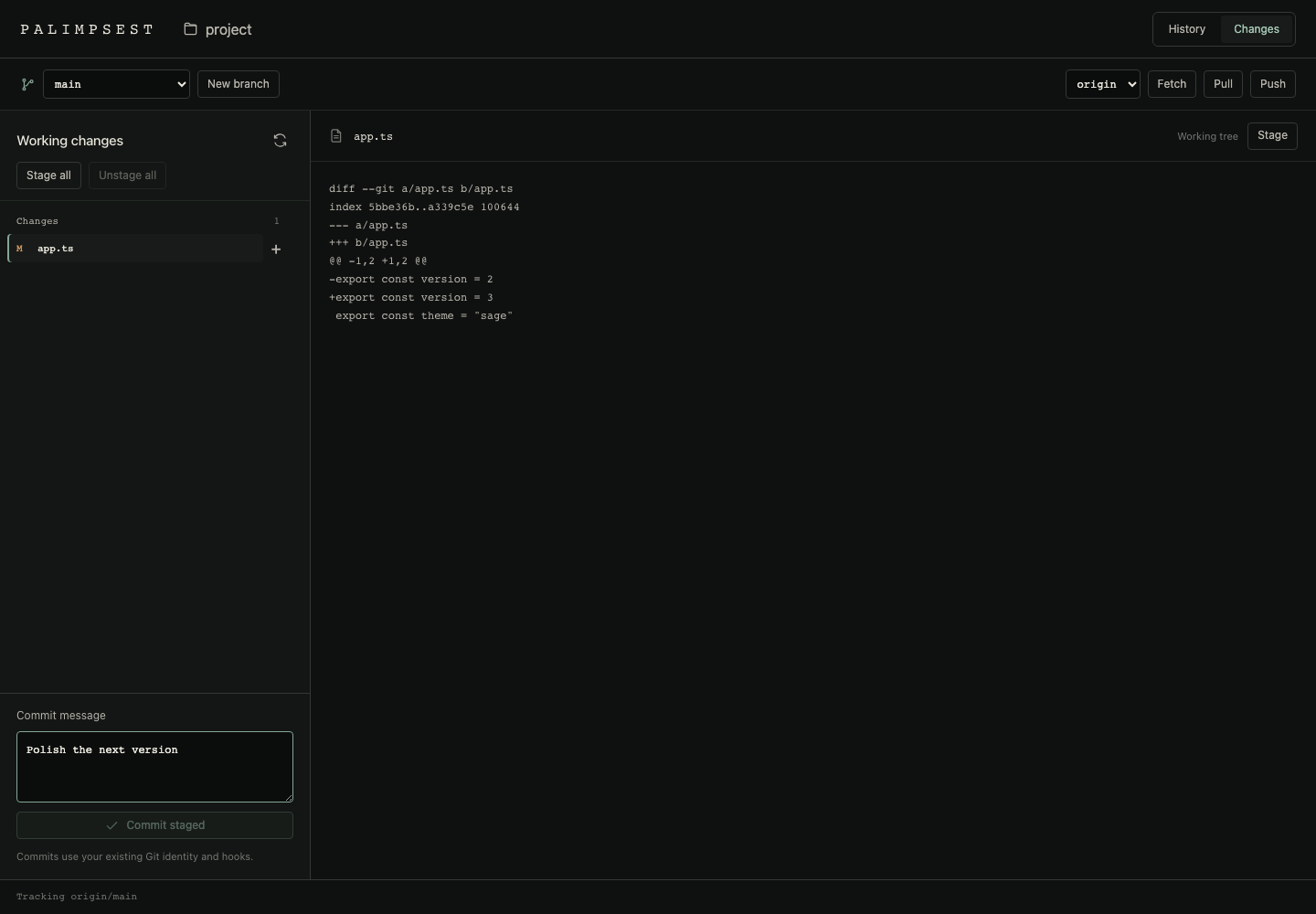Click the Commit staged button

pyautogui.click(x=154, y=825)
